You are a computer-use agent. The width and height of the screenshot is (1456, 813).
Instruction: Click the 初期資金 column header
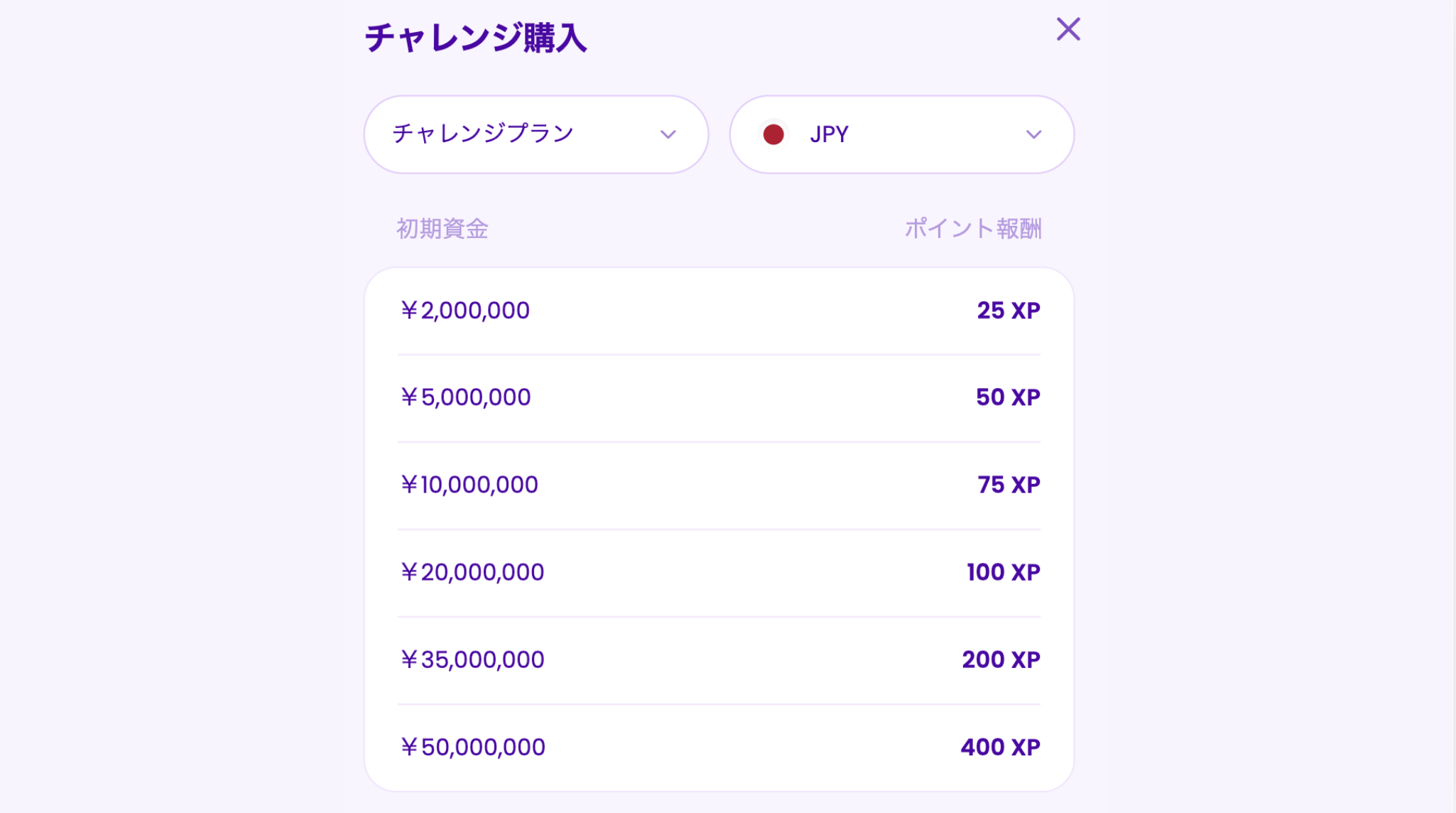point(442,229)
